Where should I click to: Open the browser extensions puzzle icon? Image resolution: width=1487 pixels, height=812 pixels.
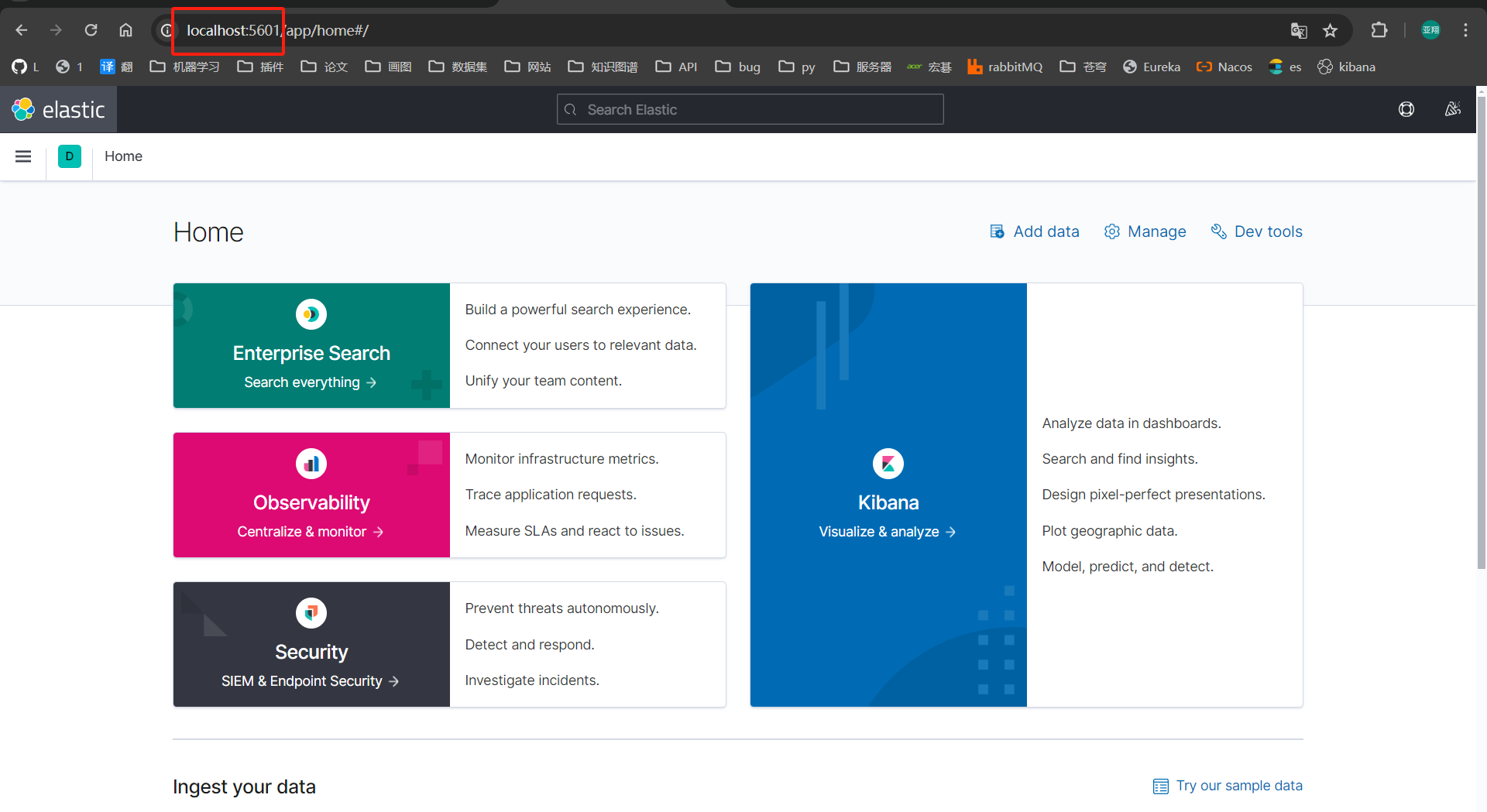pyautogui.click(x=1379, y=30)
